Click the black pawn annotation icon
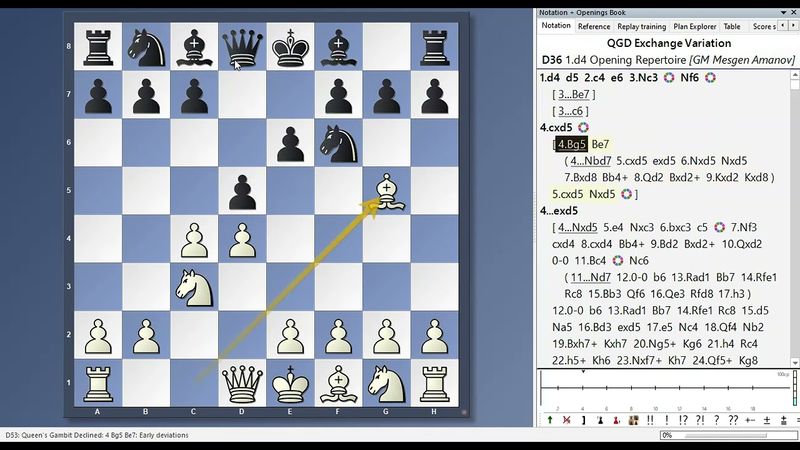 click(x=600, y=420)
